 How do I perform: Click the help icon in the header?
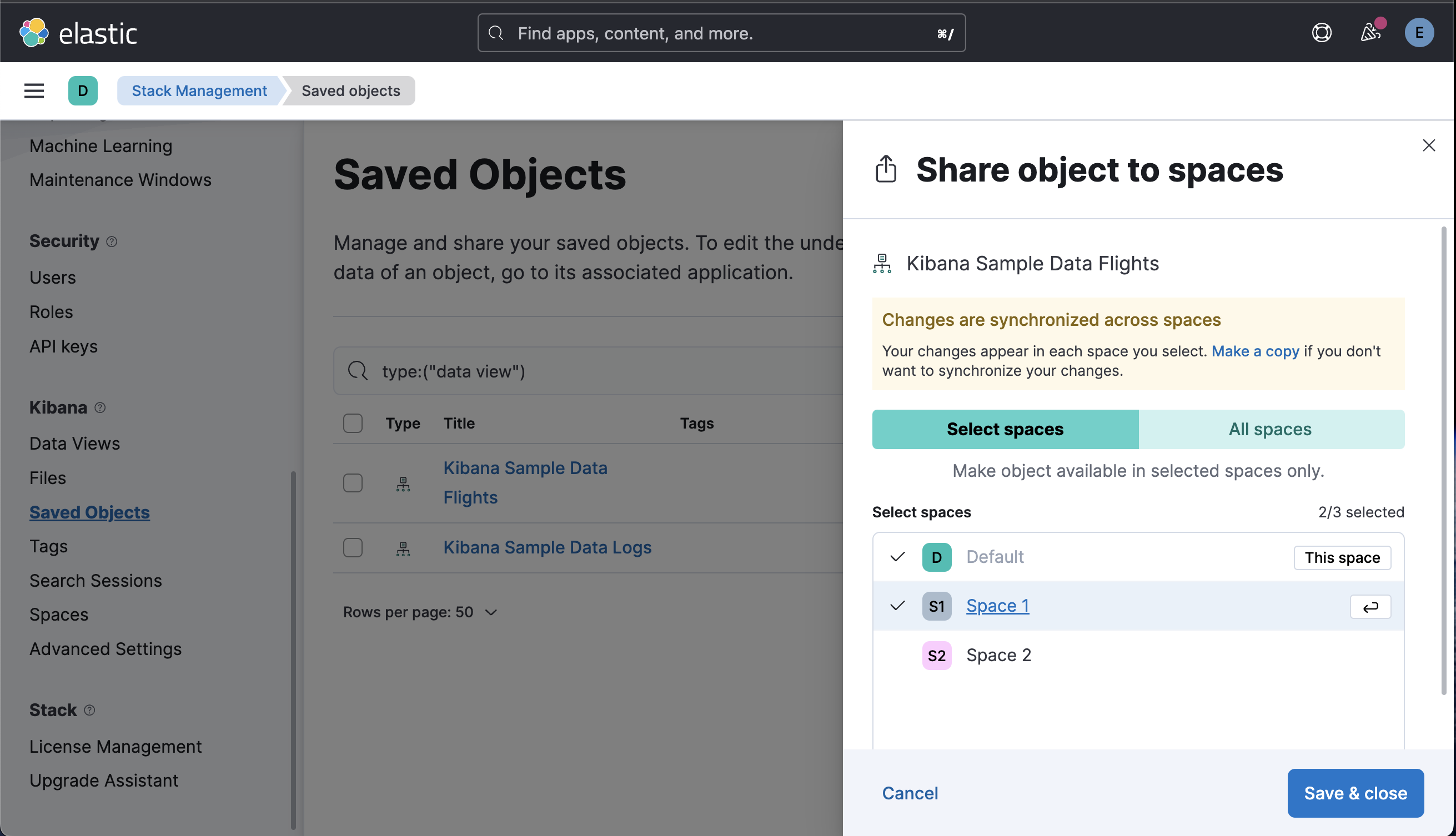point(1322,33)
